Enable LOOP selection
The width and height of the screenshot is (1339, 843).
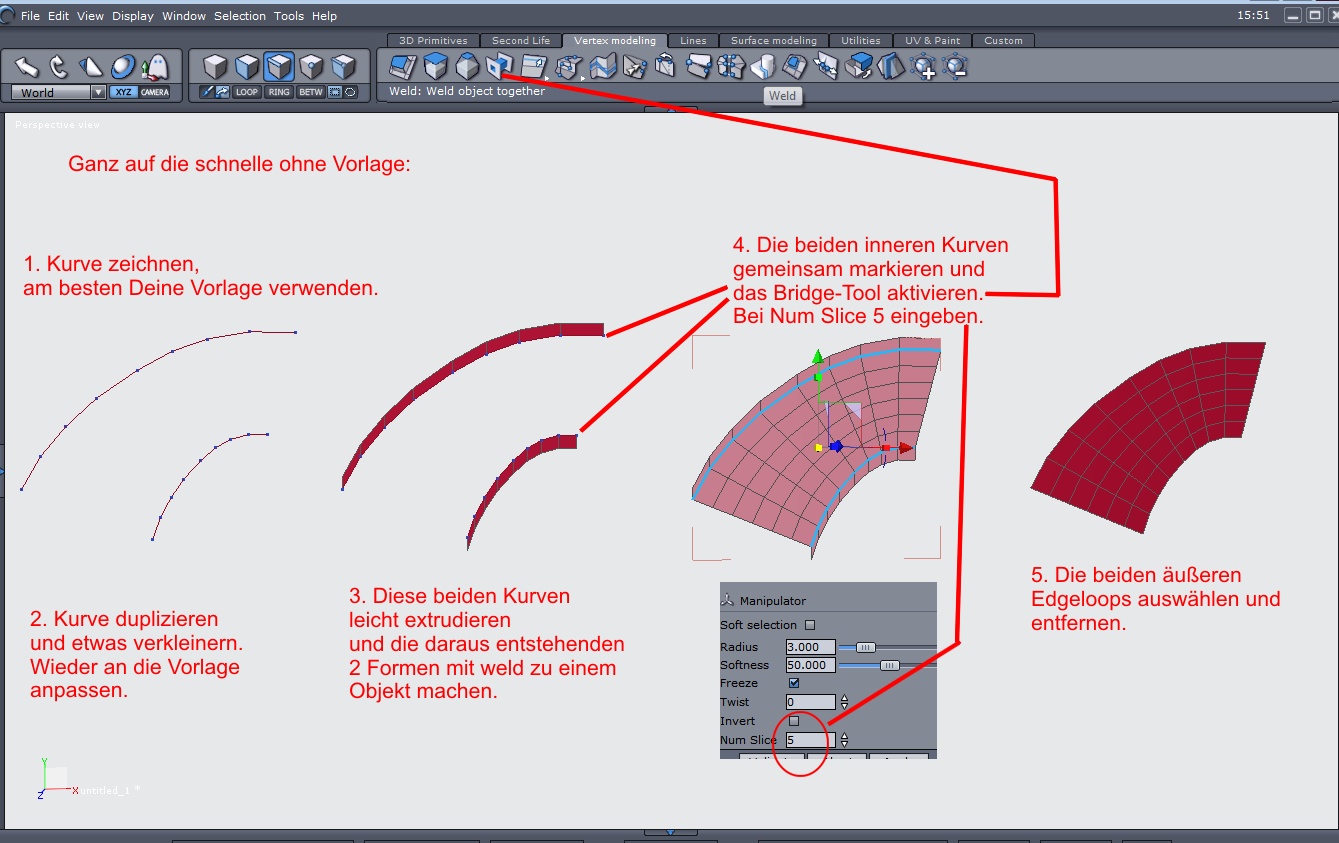click(247, 92)
